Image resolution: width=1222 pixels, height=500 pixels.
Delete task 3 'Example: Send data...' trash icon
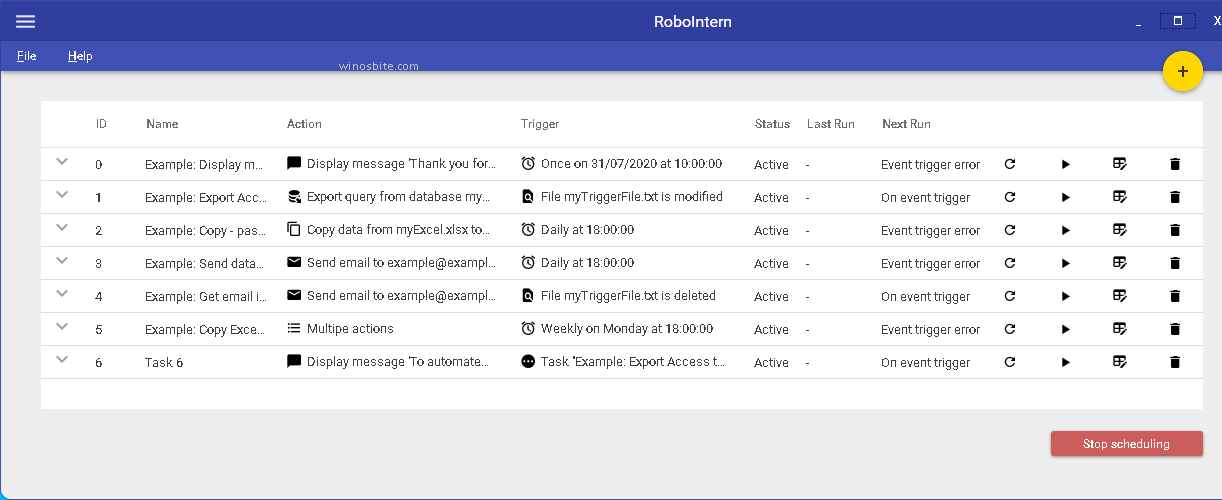(x=1175, y=263)
